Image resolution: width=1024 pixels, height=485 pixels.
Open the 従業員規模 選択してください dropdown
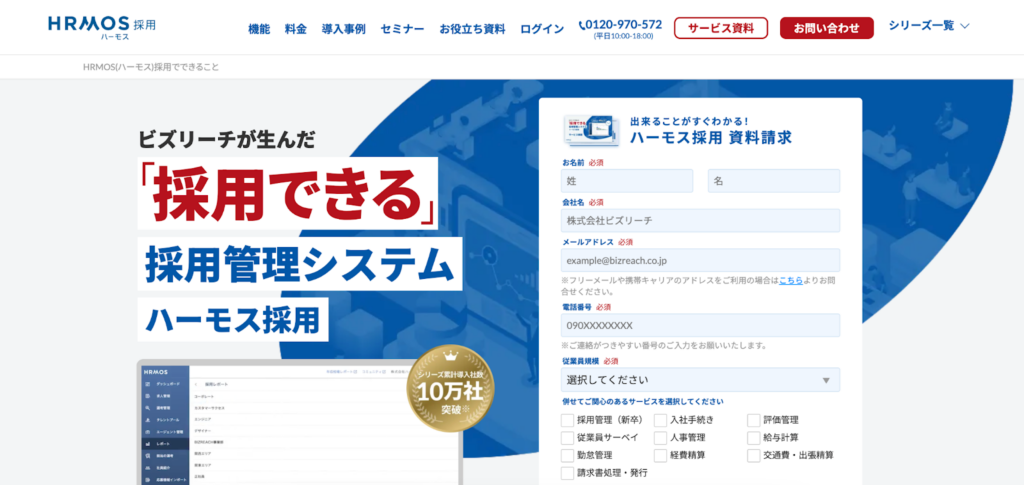point(700,380)
